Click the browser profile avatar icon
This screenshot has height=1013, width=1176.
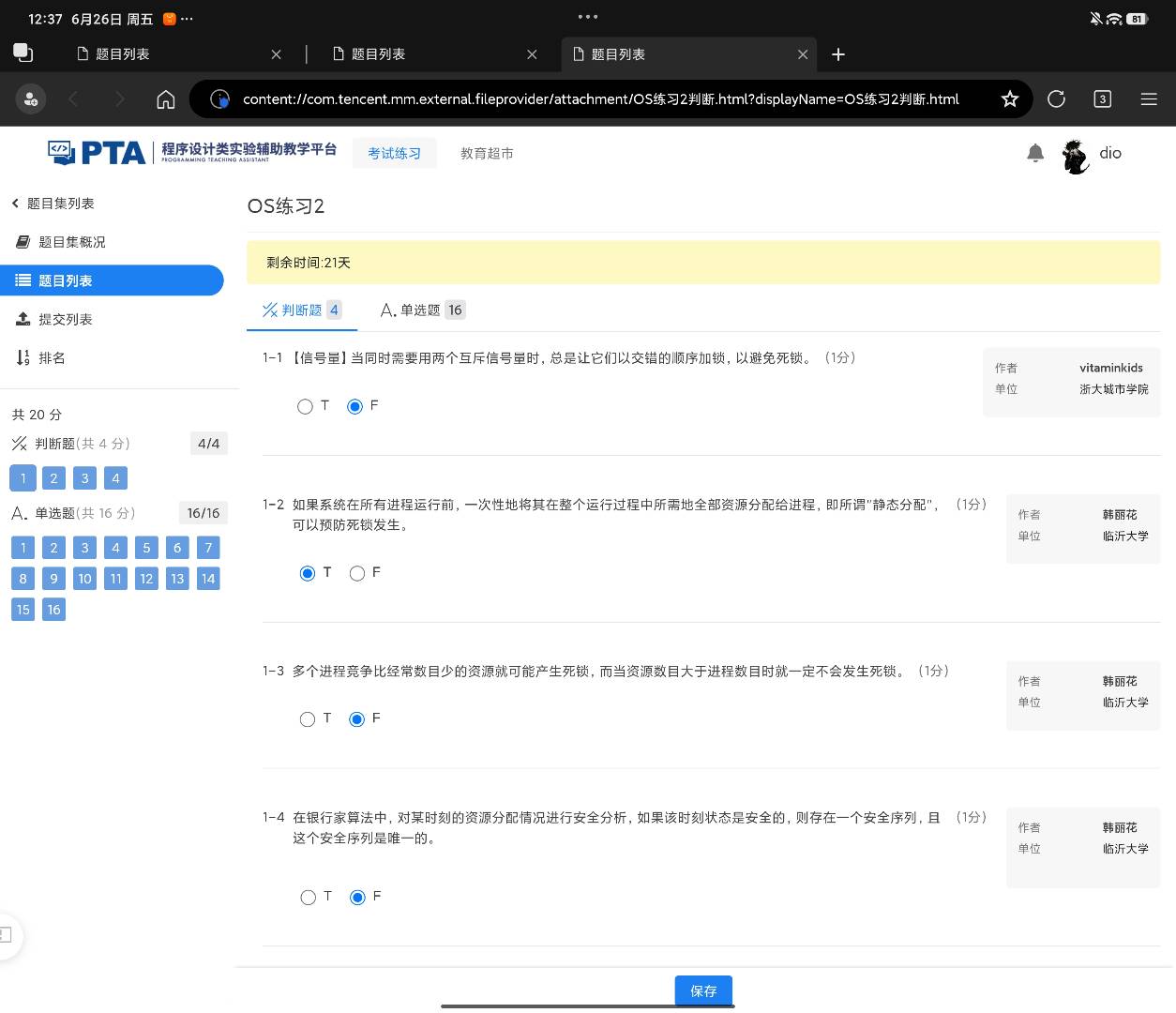click(x=31, y=99)
